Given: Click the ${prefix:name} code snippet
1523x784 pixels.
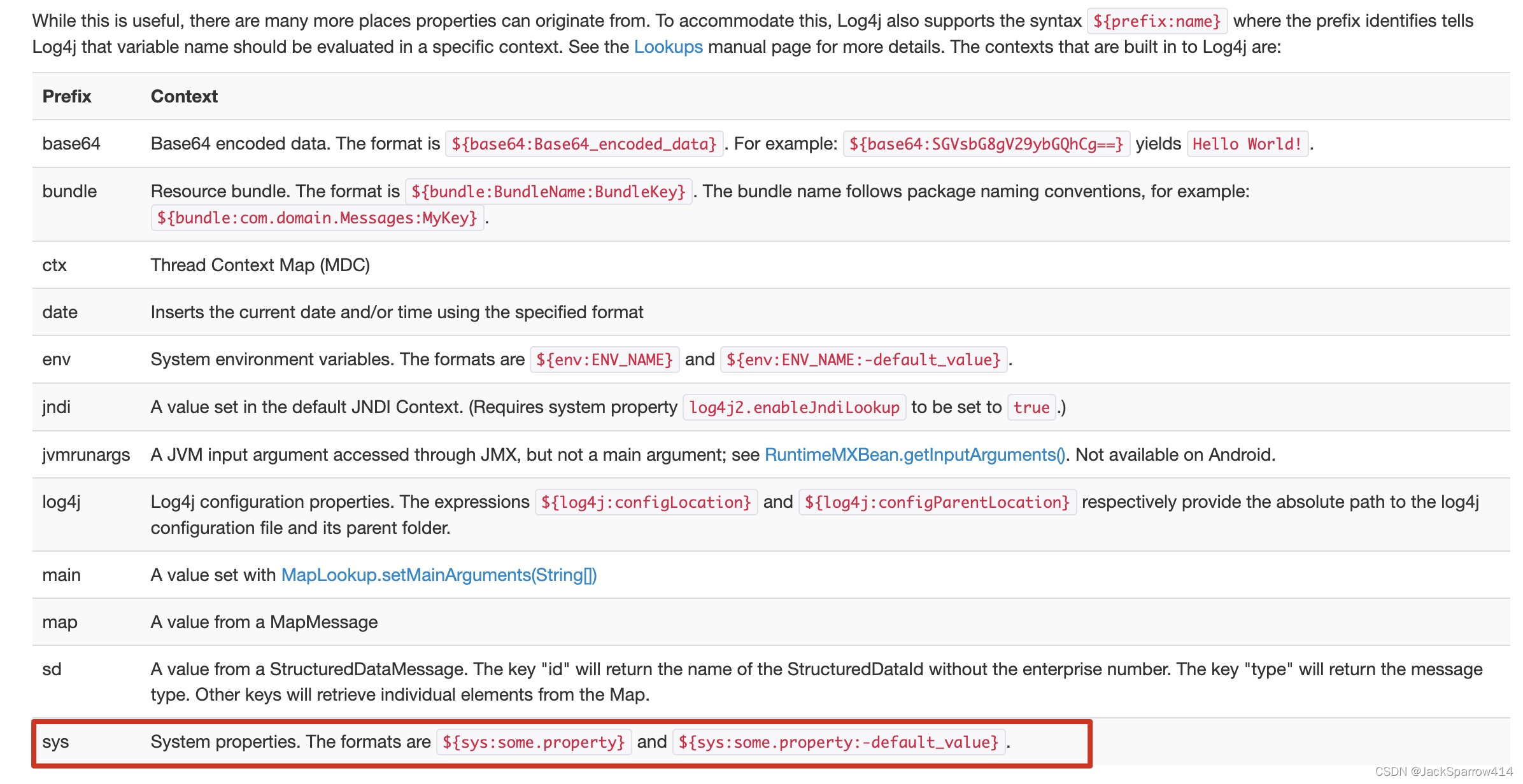Looking at the screenshot, I should coord(1156,22).
